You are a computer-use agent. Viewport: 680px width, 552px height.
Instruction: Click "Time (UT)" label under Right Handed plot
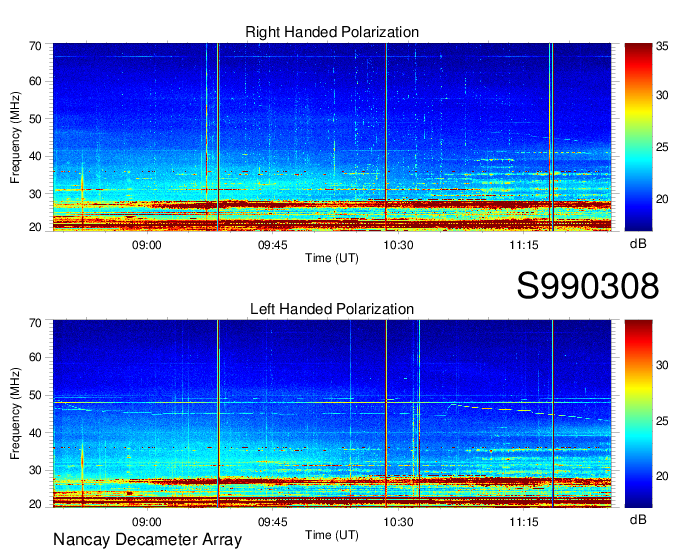332,258
